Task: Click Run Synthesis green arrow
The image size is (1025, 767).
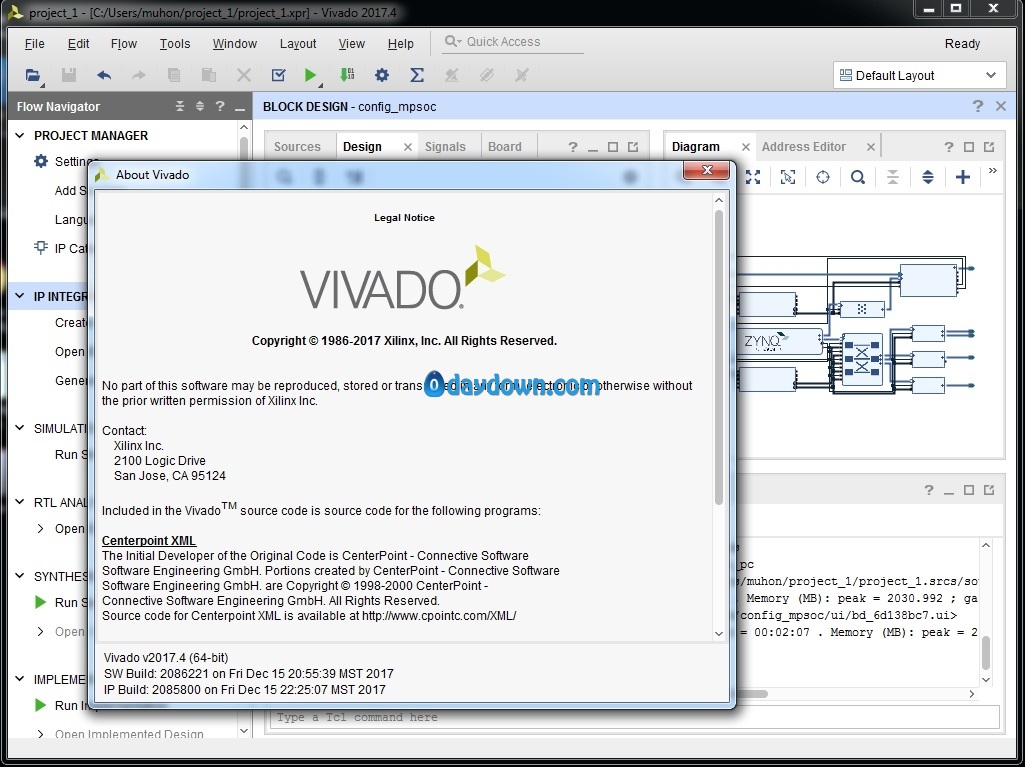Action: point(41,602)
